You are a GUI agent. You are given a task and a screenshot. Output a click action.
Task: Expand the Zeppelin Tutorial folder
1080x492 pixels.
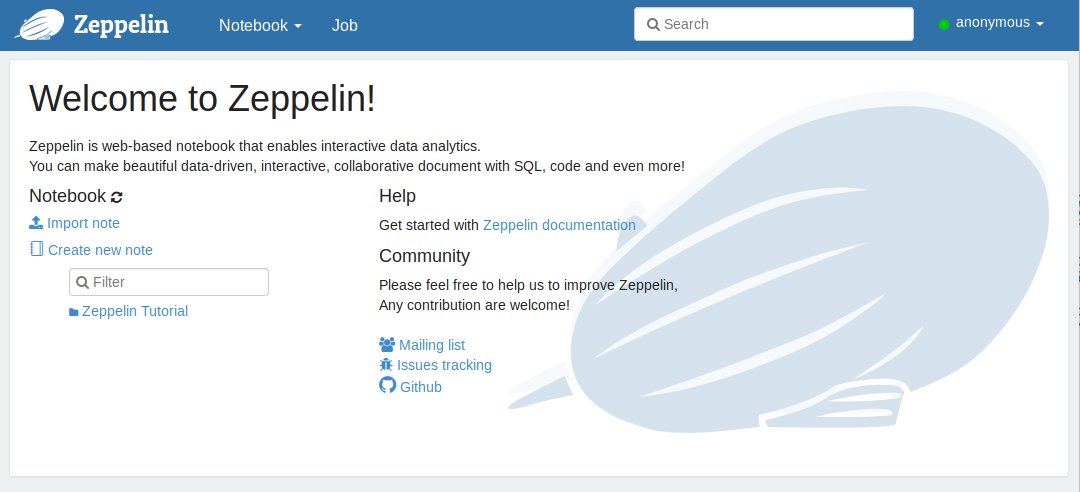click(135, 311)
